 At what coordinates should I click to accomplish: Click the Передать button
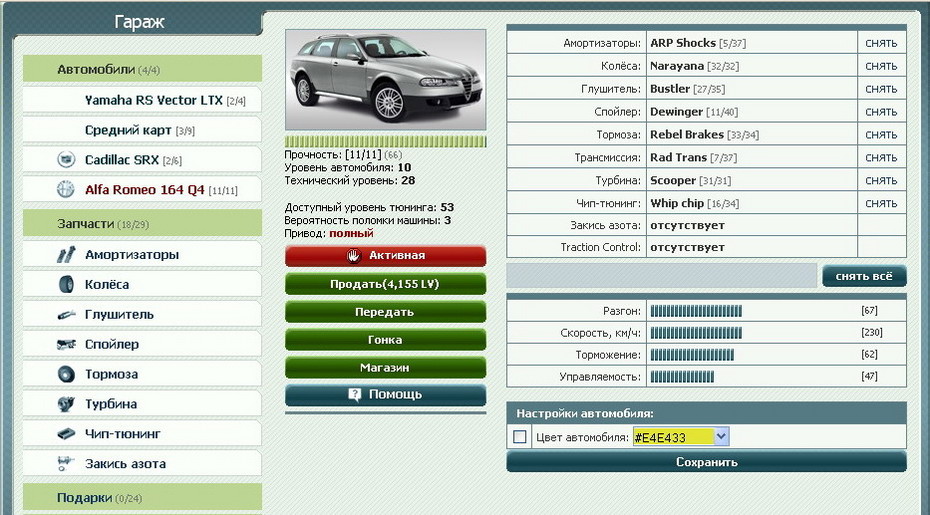click(x=386, y=311)
